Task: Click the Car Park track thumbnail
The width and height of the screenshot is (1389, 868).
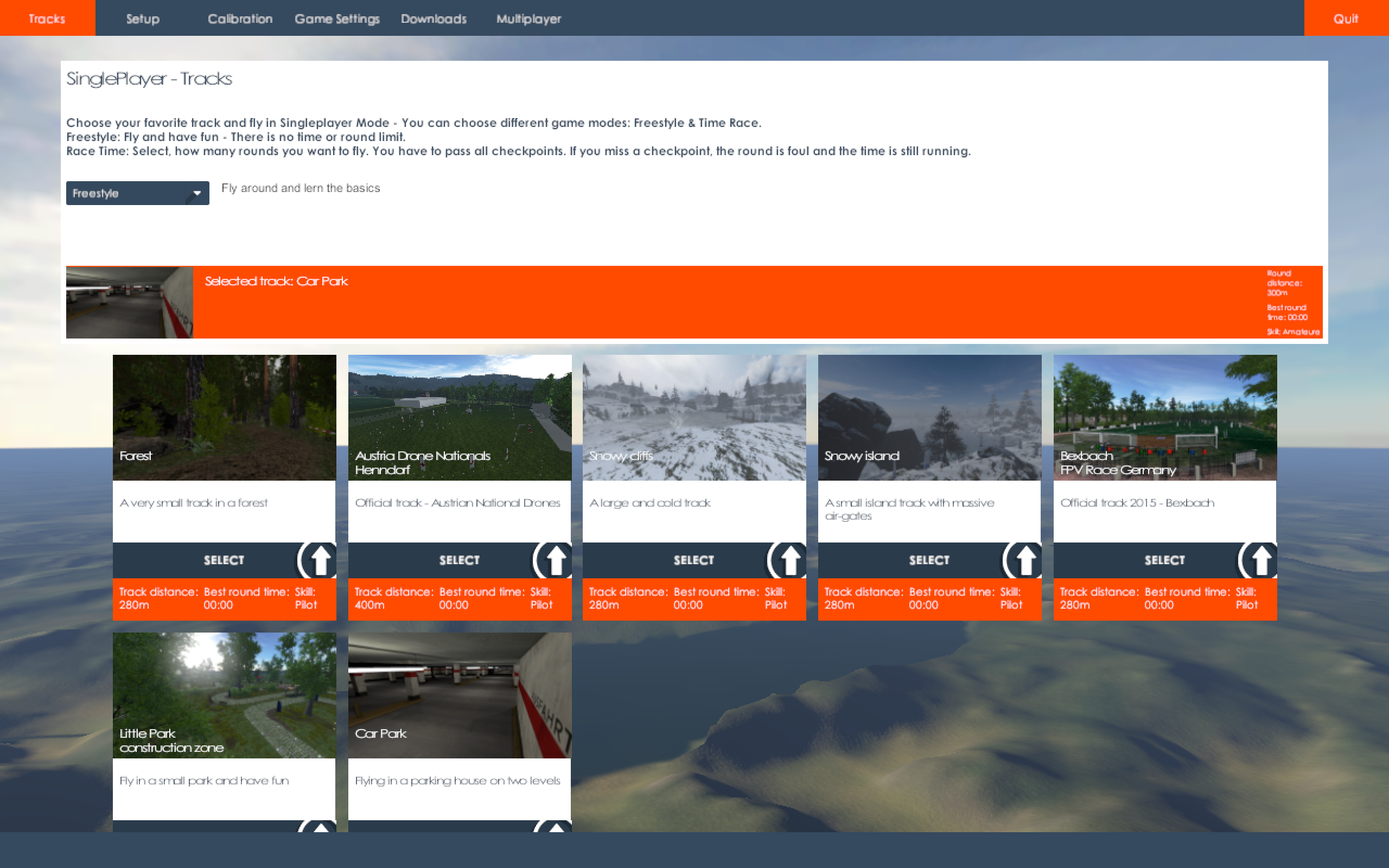Action: [x=460, y=695]
